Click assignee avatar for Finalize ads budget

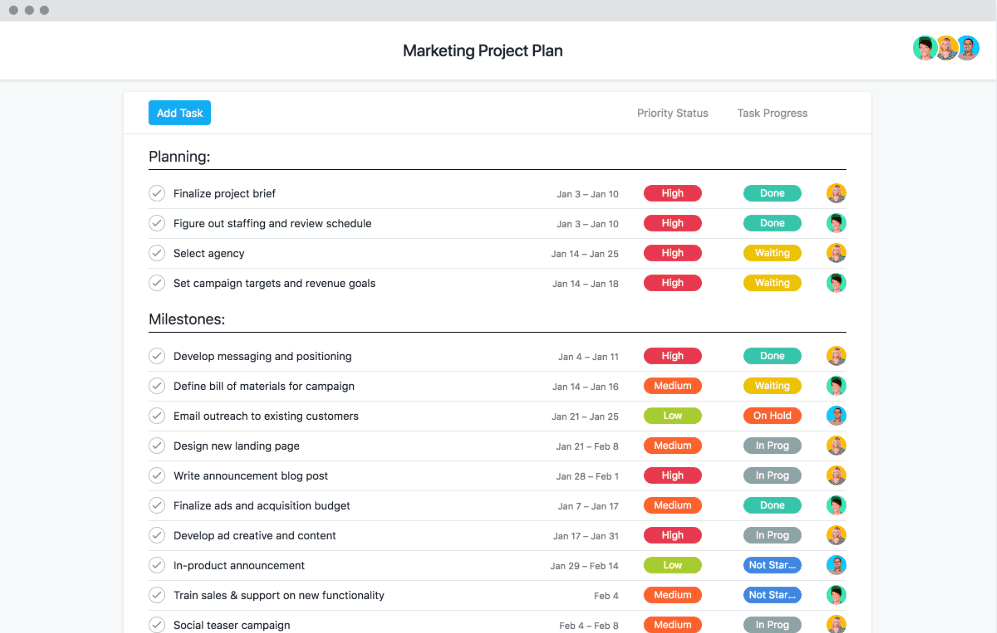click(x=836, y=506)
